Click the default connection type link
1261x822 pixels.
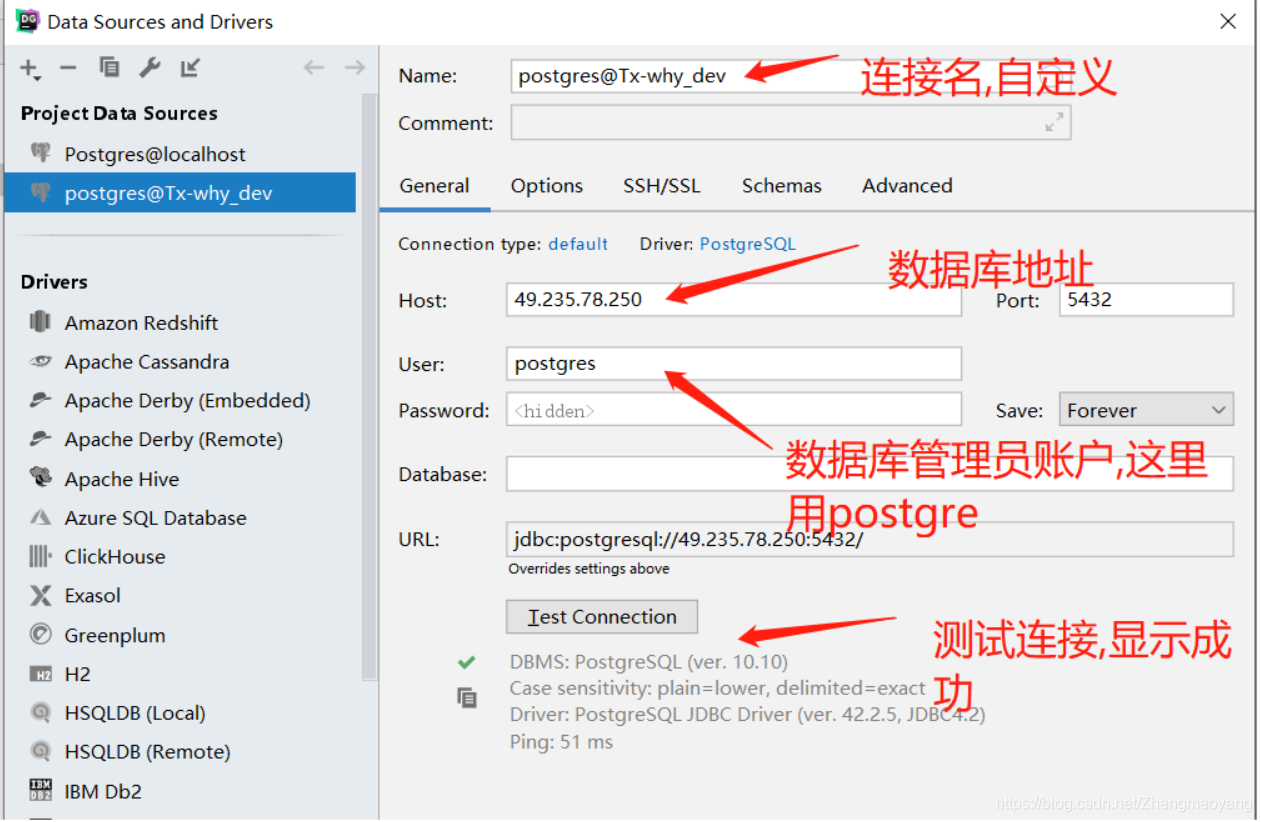(577, 243)
